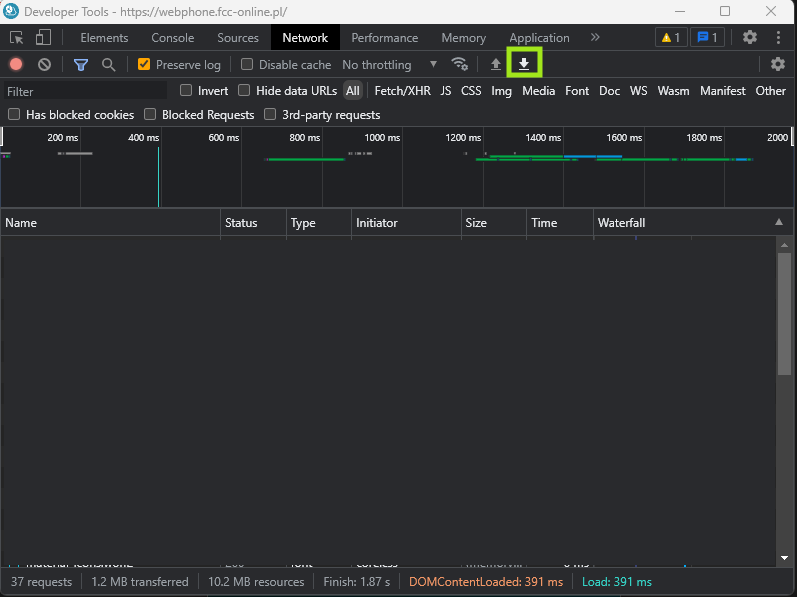
Task: Expand the more tabs chevron
Action: [x=595, y=38]
